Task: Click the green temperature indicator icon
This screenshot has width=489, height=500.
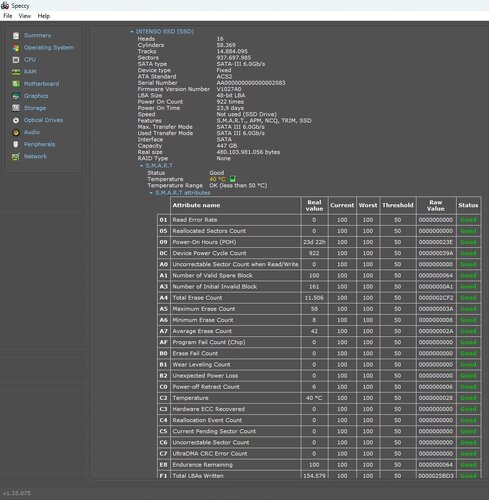Action: (232, 179)
